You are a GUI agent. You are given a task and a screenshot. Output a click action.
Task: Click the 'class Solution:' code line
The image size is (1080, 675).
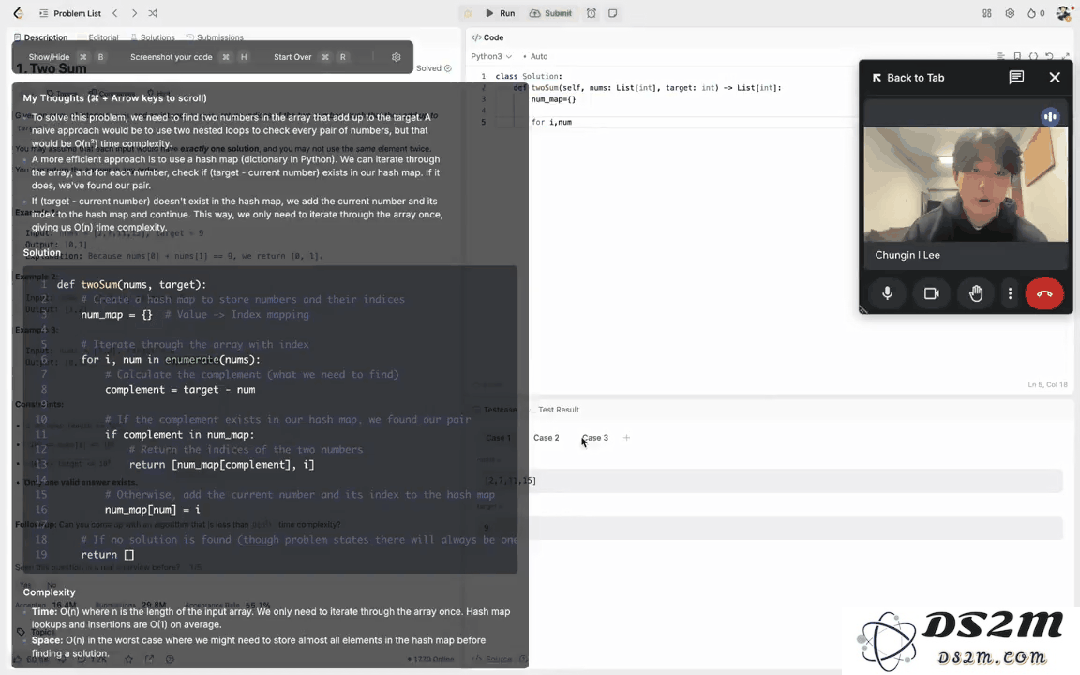point(529,76)
